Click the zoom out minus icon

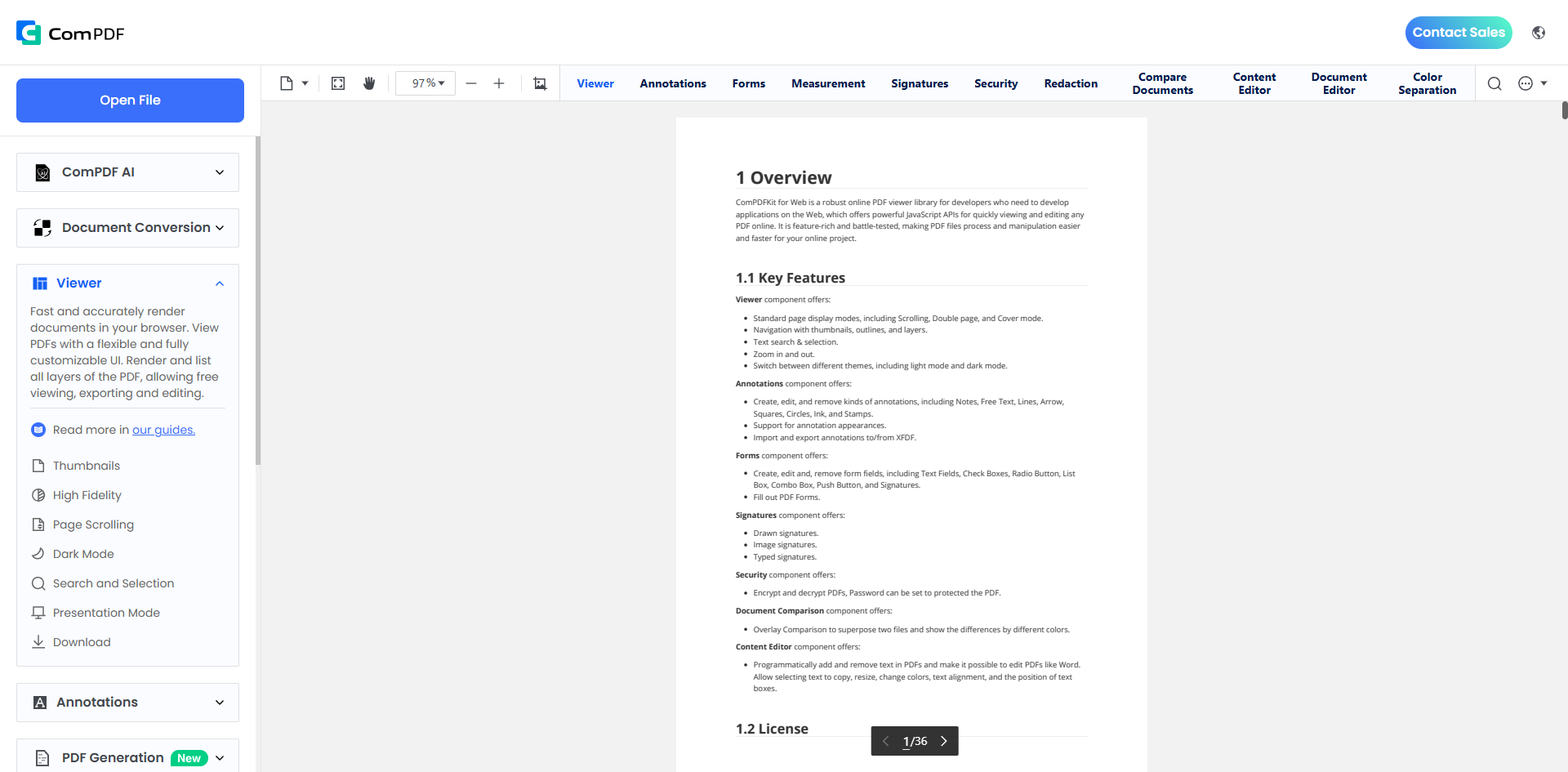471,83
